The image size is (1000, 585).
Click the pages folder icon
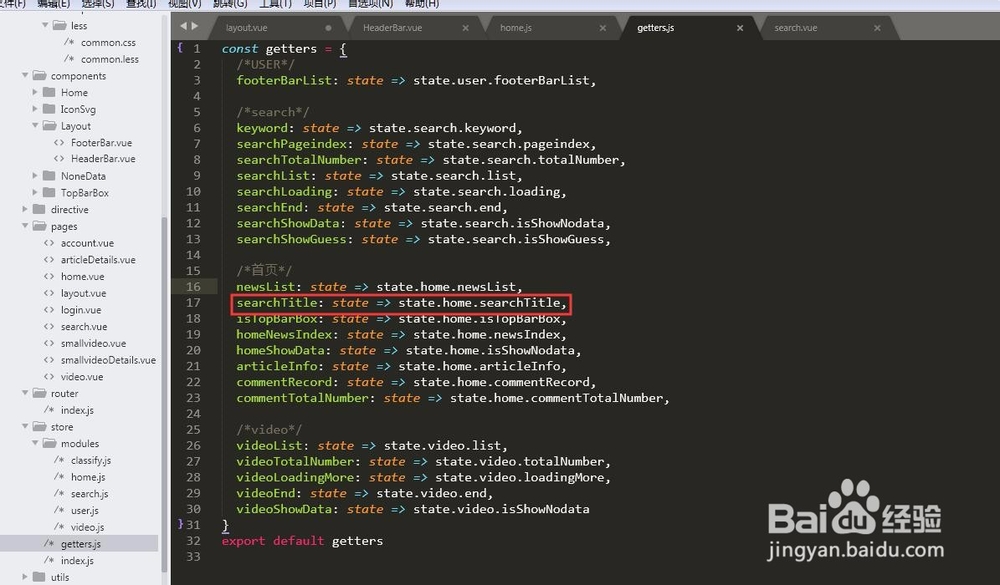[40, 226]
